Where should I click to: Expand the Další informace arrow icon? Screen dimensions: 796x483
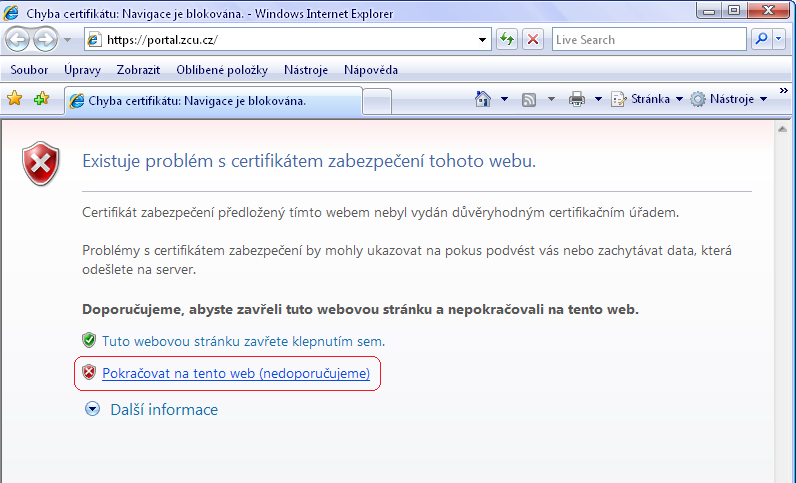click(x=92, y=409)
